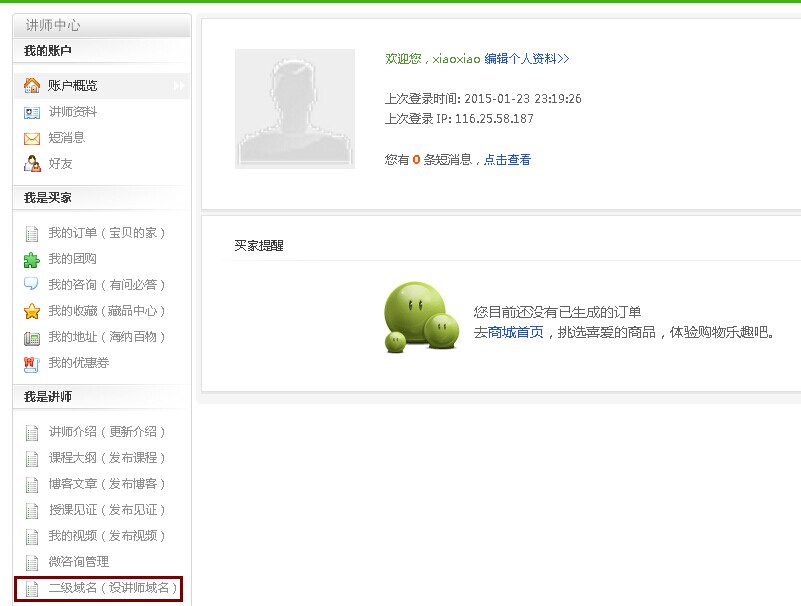Click the 编辑个人资料>> link

tap(526, 59)
